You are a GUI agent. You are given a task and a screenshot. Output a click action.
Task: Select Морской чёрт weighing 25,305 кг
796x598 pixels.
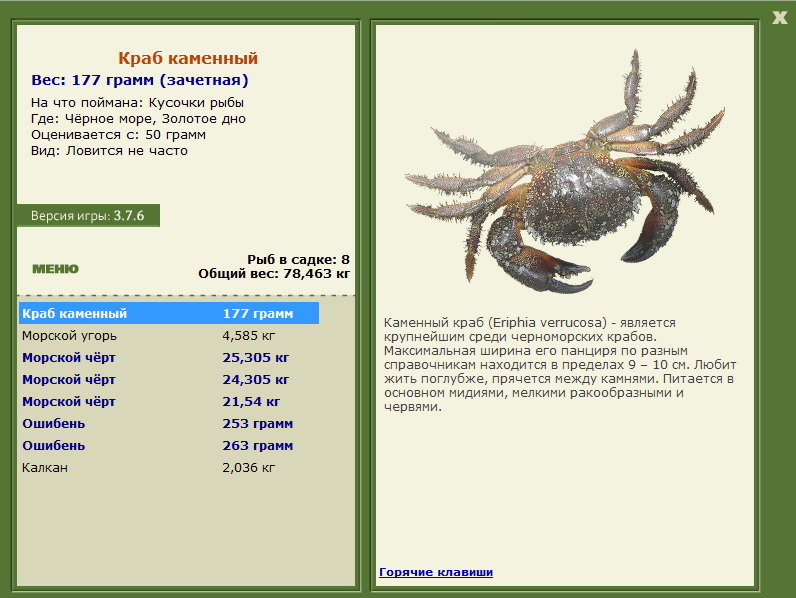point(169,357)
